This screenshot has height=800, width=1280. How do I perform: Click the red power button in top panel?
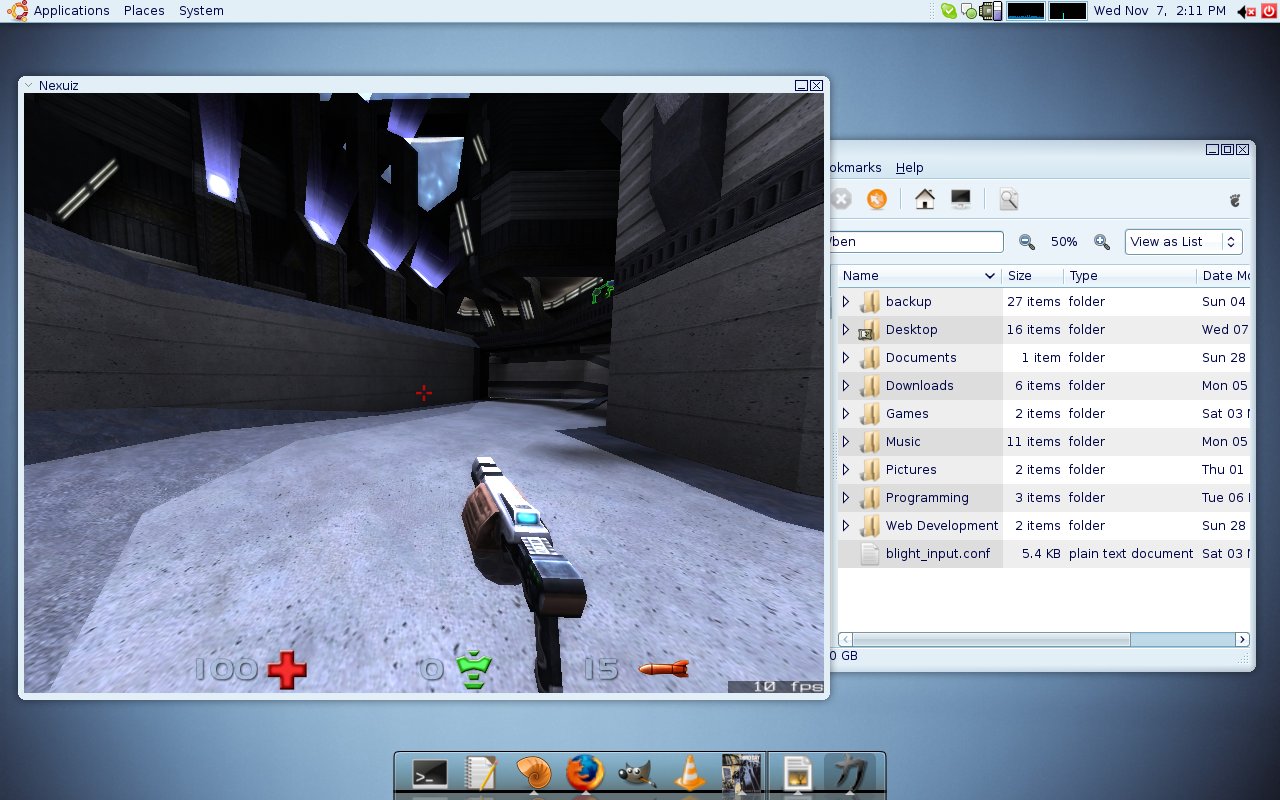point(1269,11)
